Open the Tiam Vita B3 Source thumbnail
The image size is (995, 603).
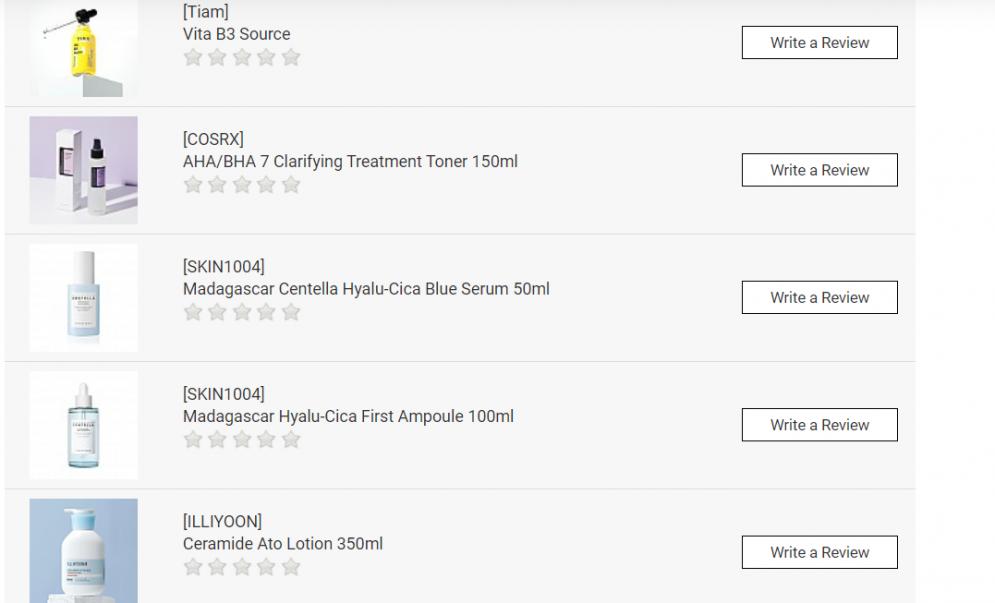click(84, 50)
